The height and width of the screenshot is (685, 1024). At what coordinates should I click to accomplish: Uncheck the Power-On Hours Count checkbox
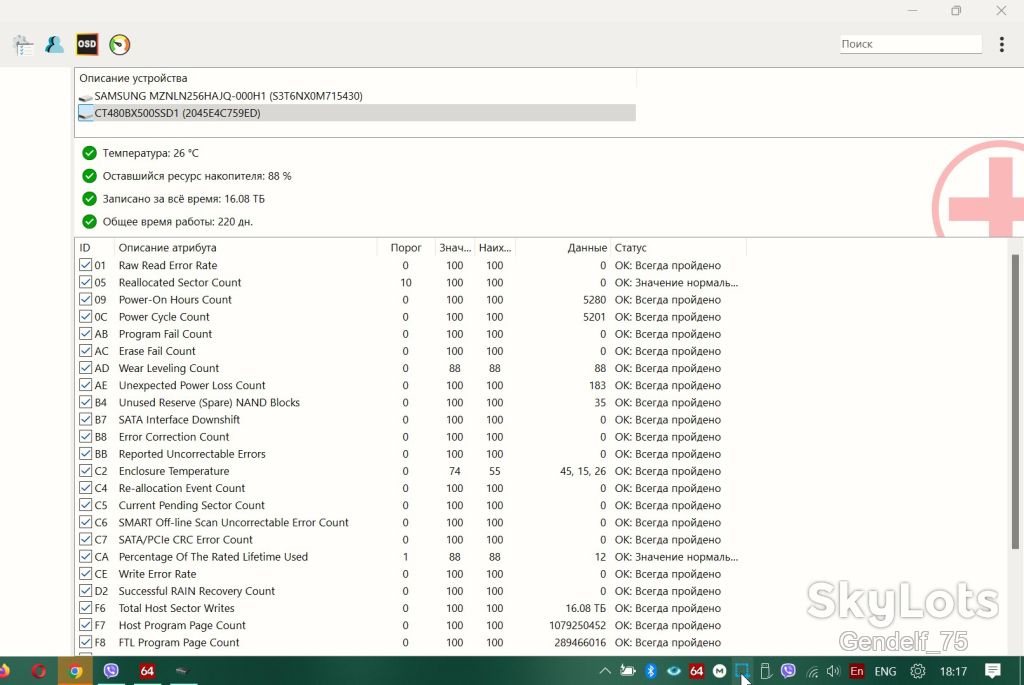86,299
